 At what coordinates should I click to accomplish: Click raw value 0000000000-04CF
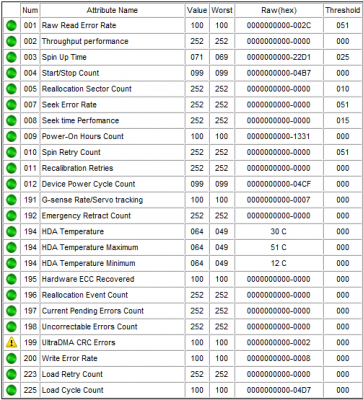tap(279, 184)
